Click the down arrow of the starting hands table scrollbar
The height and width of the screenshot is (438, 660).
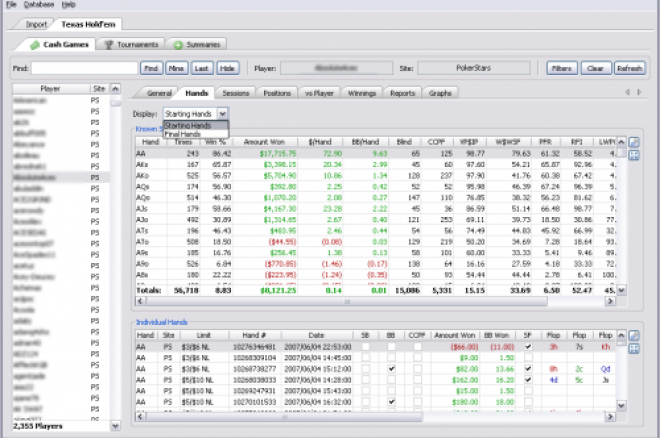click(x=621, y=290)
